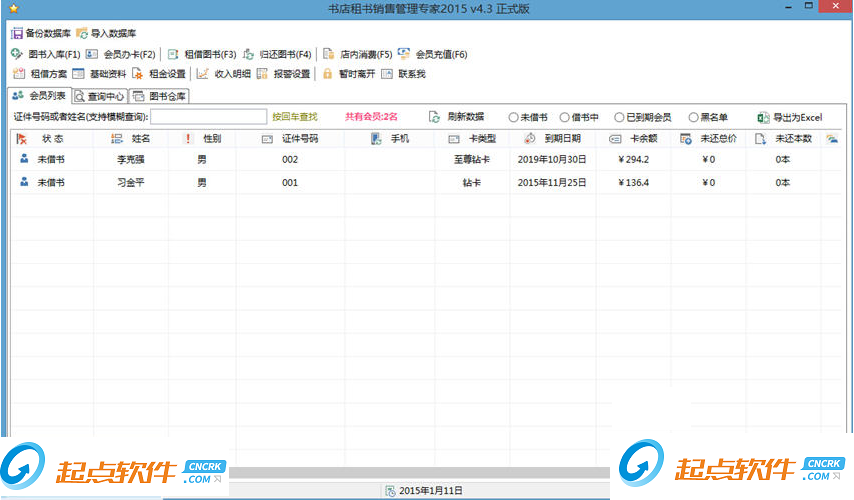The height and width of the screenshot is (500, 854).
Task: Open 会员办卡(F2) member card icon
Action: (x=92, y=54)
